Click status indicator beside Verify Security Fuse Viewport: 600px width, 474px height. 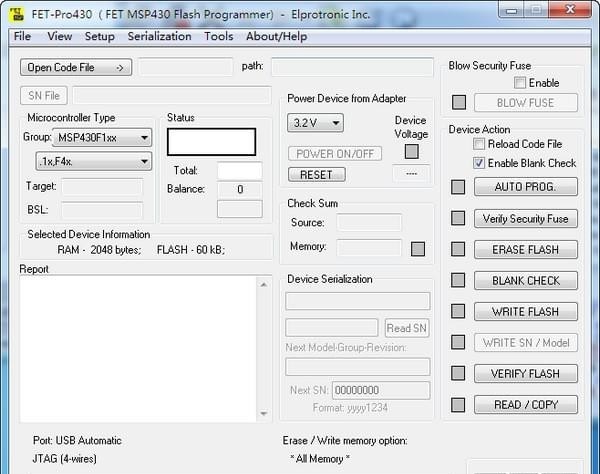click(x=458, y=218)
